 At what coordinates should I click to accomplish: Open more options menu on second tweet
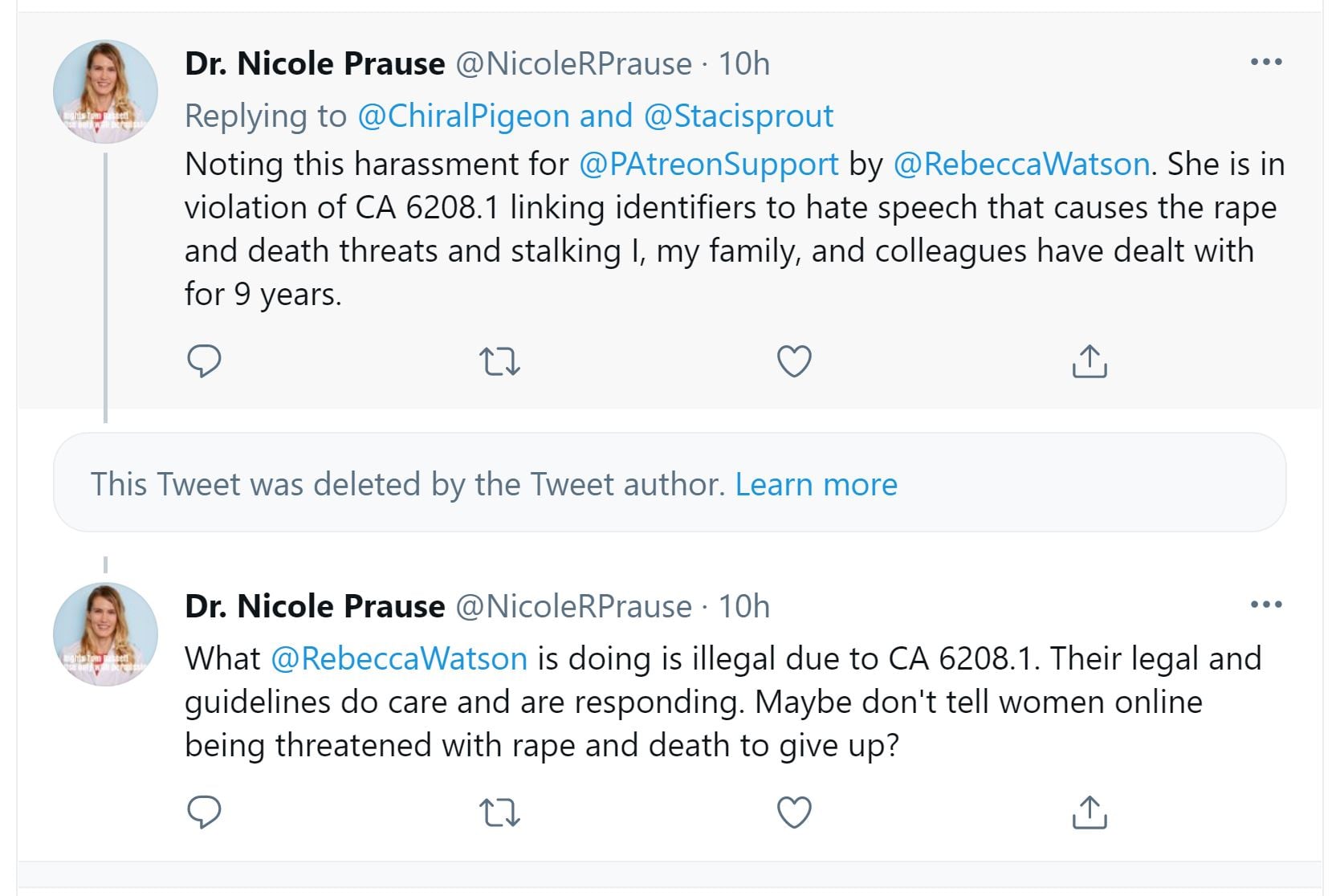coord(1266,605)
